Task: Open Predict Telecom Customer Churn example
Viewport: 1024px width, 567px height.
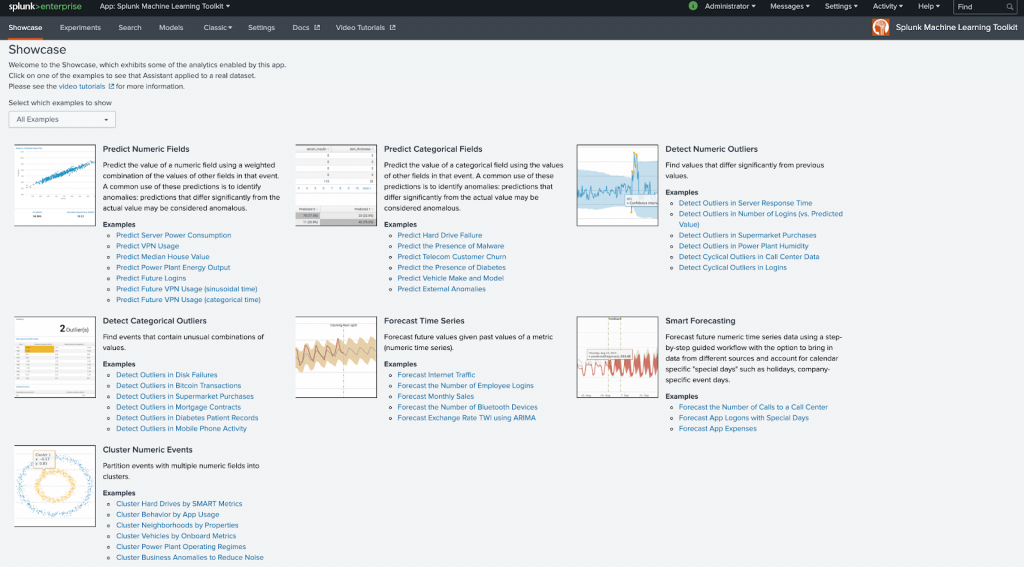Action: pyautogui.click(x=452, y=257)
